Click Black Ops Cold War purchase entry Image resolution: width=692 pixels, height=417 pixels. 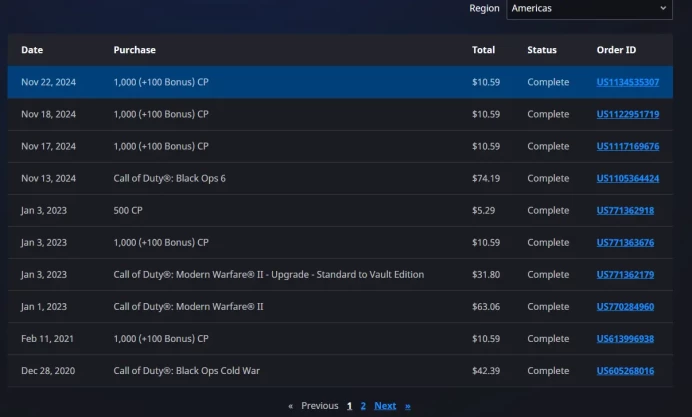click(x=186, y=371)
